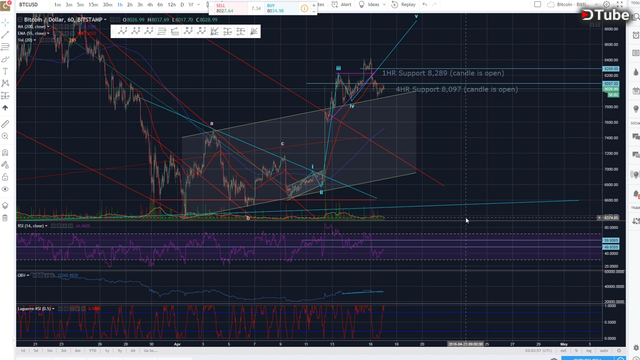Viewport: 640px width, 360px height.
Task: Toggle magnet mode in left toolbar
Action: [x=5, y=153]
